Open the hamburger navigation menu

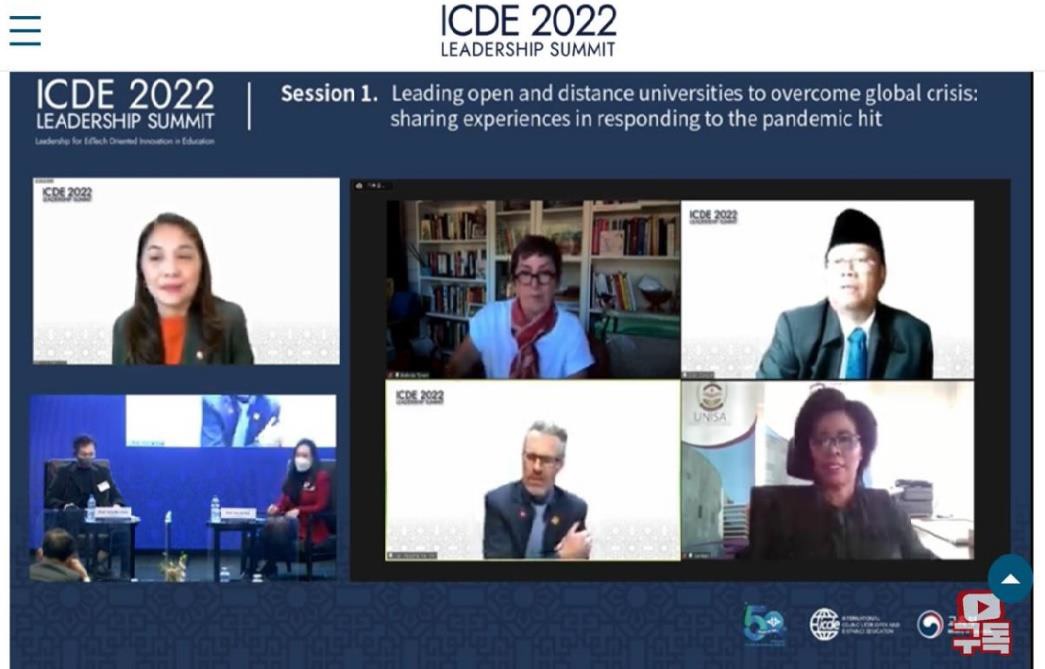[25, 30]
